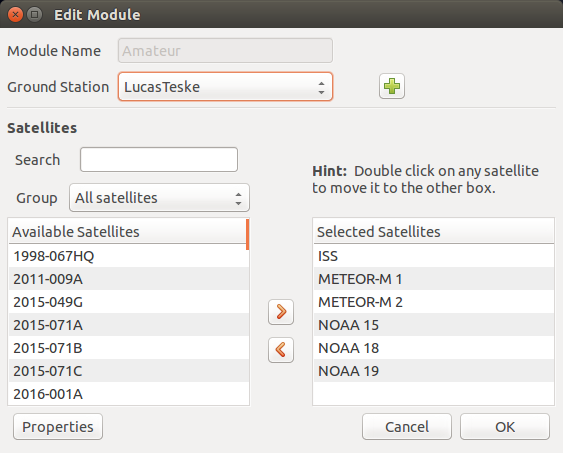Choose NOAA 15 from selected satellites
This screenshot has height=453, width=563.
[x=434, y=325]
